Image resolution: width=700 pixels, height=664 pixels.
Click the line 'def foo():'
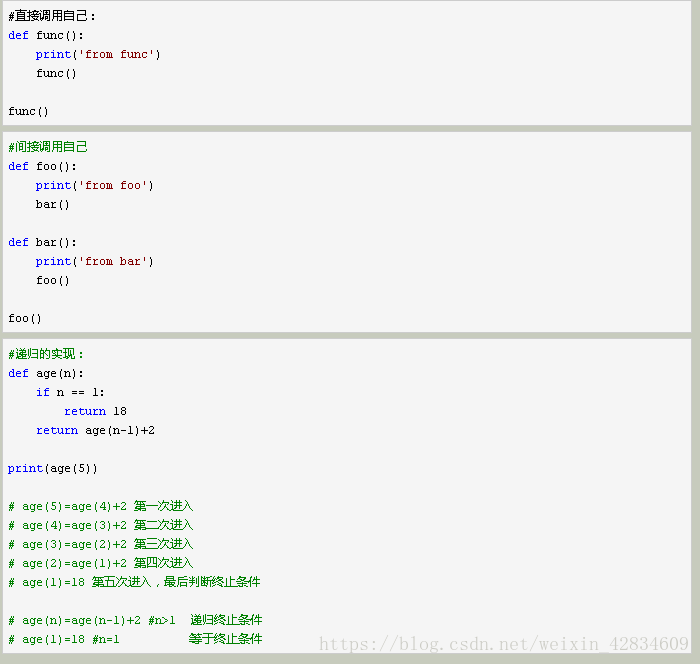click(x=42, y=167)
